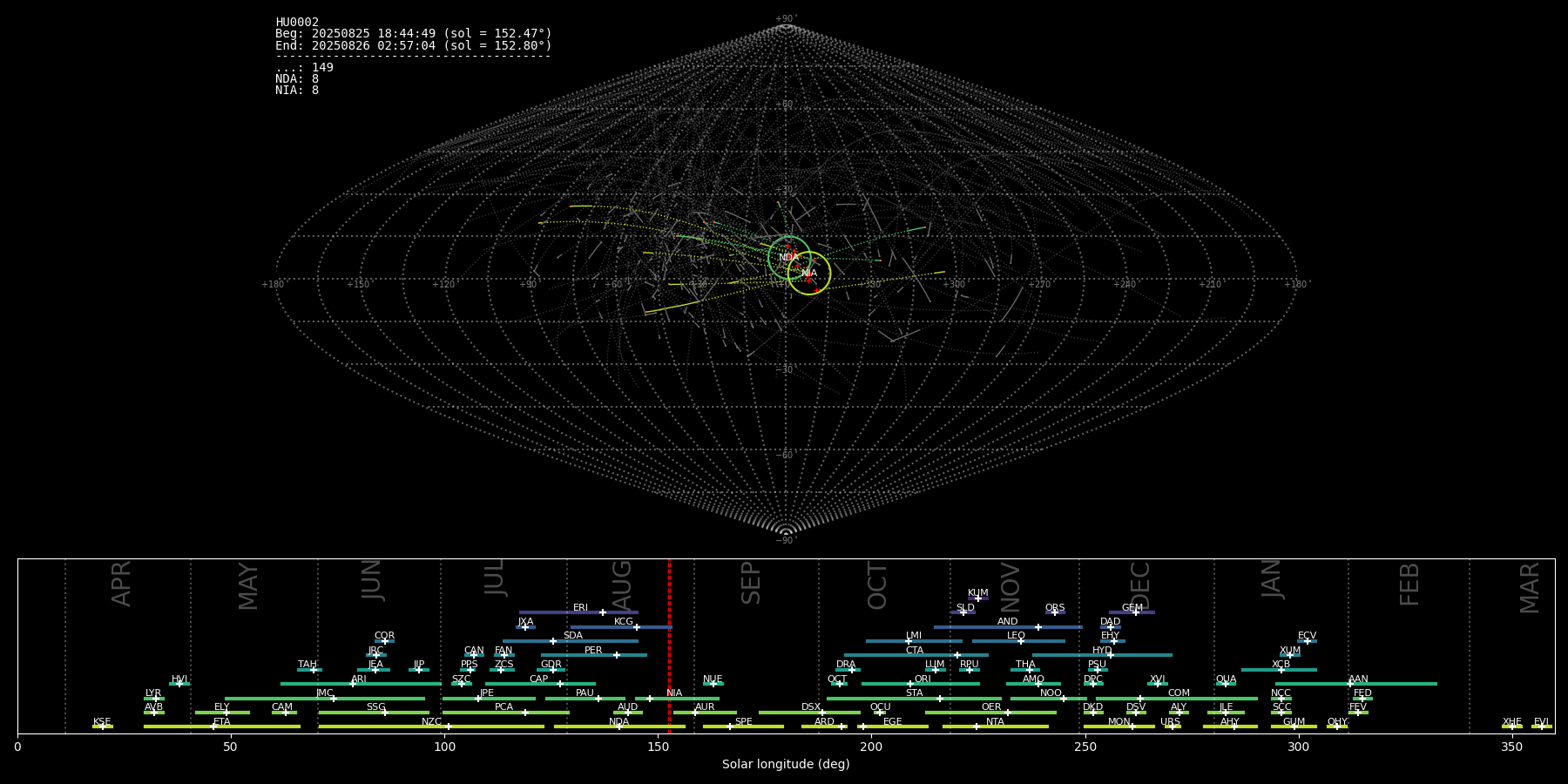Click the SEP month label
1568x784 pixels.
click(750, 583)
